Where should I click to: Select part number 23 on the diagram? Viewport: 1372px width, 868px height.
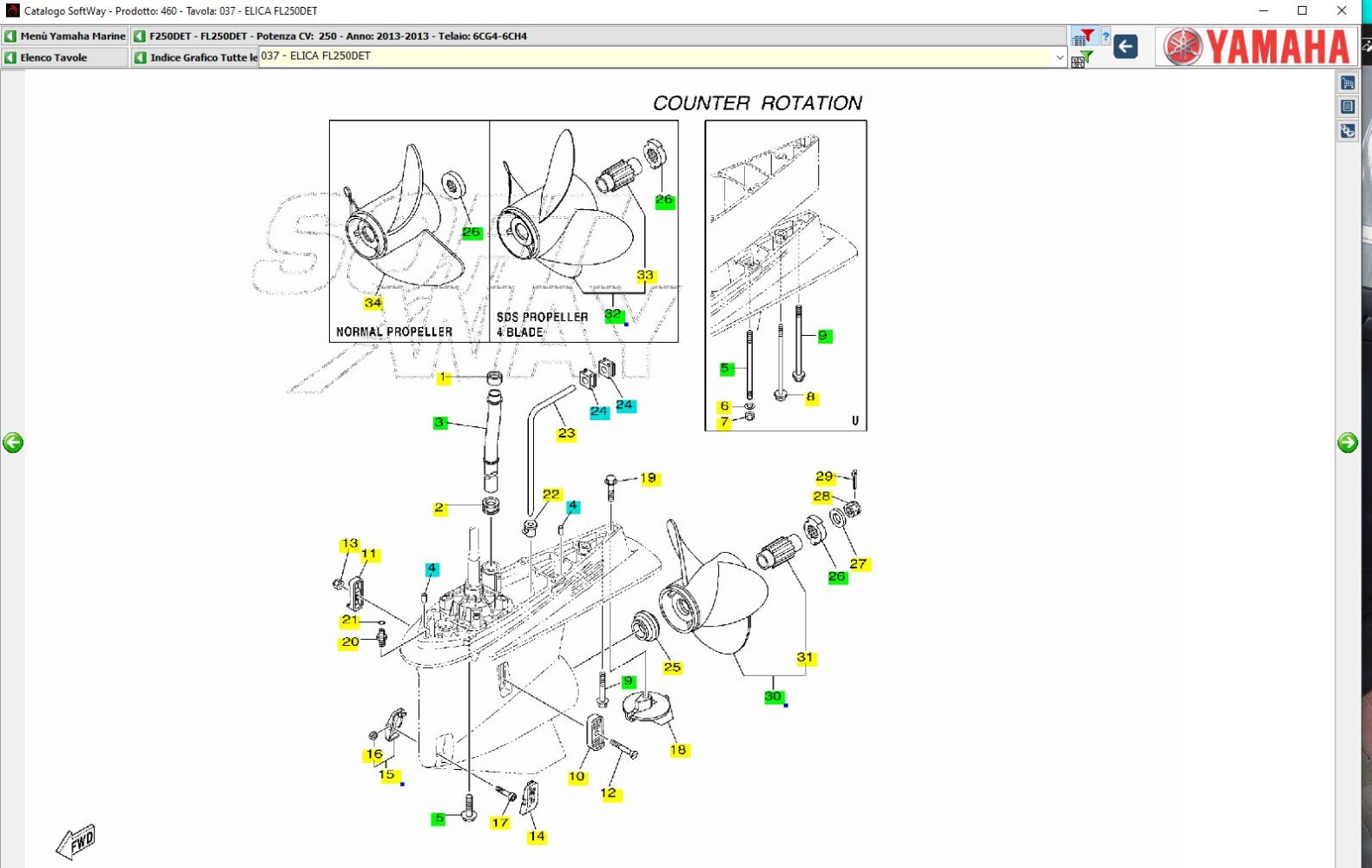click(x=567, y=433)
